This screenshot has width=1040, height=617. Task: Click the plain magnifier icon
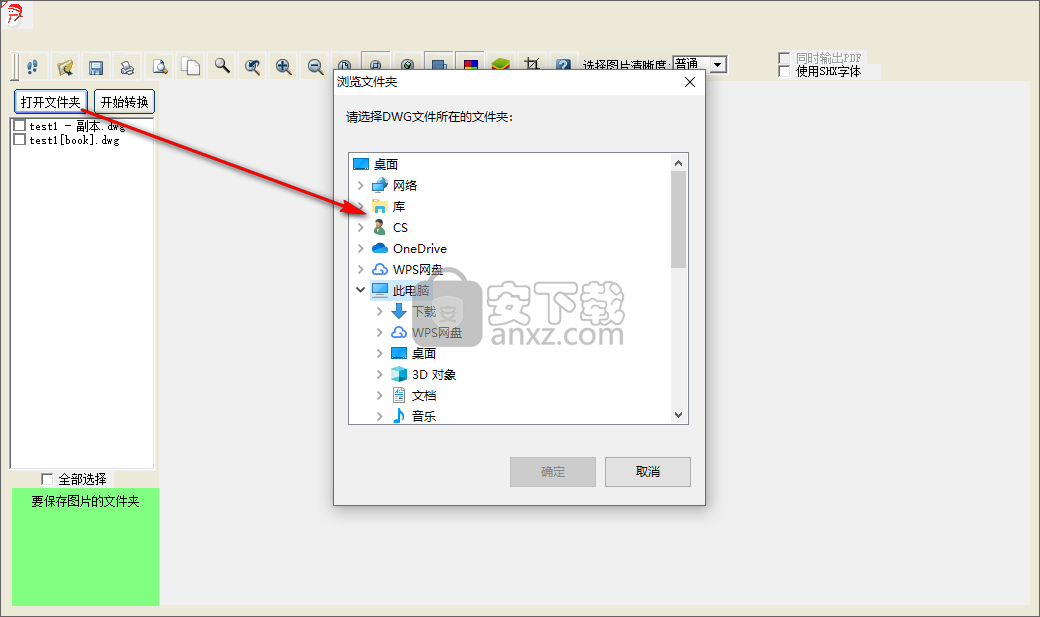[x=222, y=66]
